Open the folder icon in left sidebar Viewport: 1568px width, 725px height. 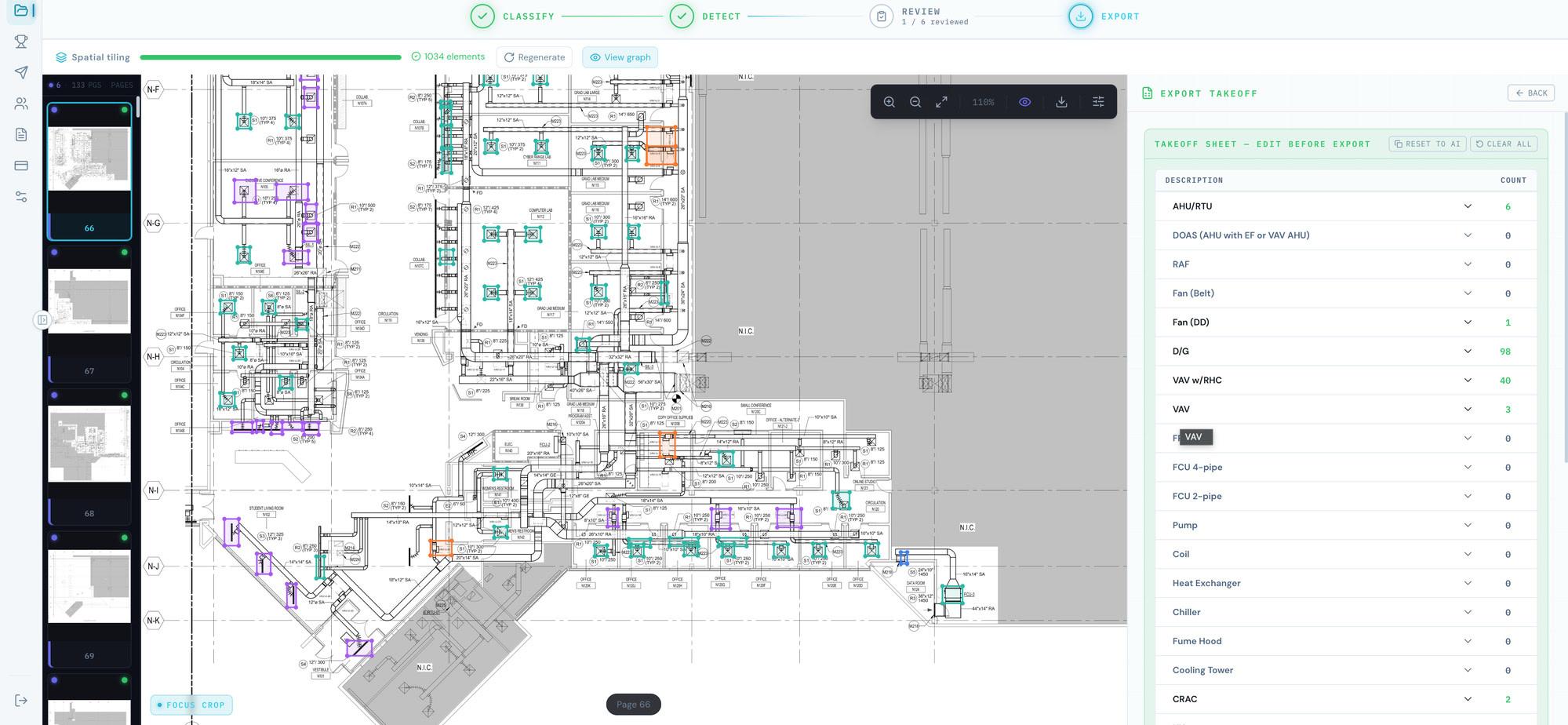pyautogui.click(x=21, y=10)
